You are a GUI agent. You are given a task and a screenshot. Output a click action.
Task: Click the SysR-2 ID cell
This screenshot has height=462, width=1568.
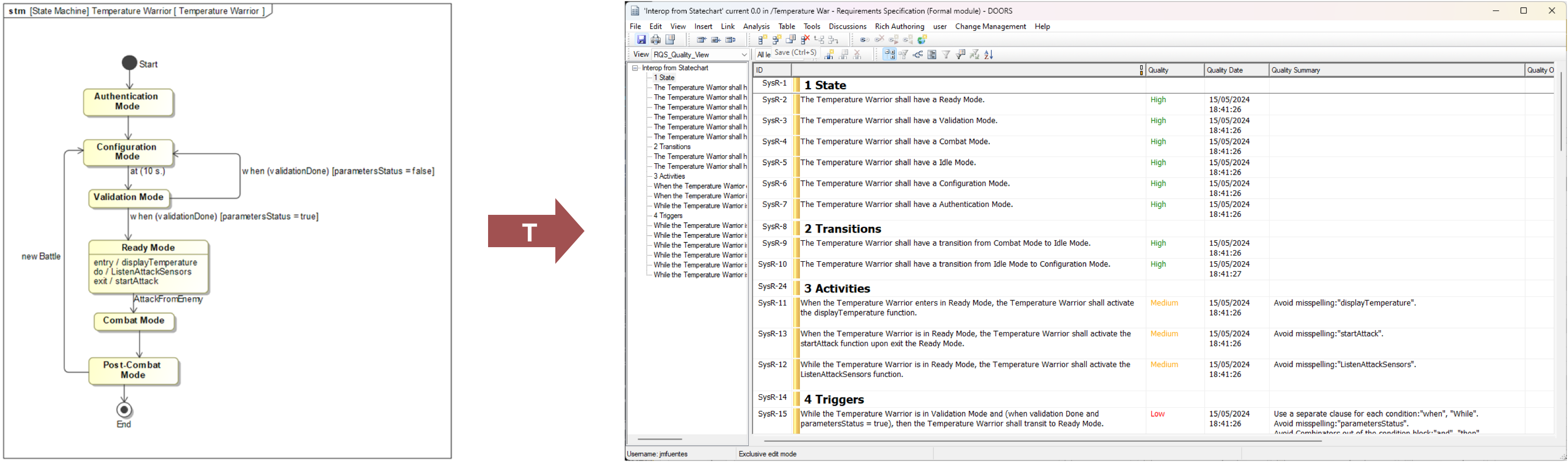774,100
